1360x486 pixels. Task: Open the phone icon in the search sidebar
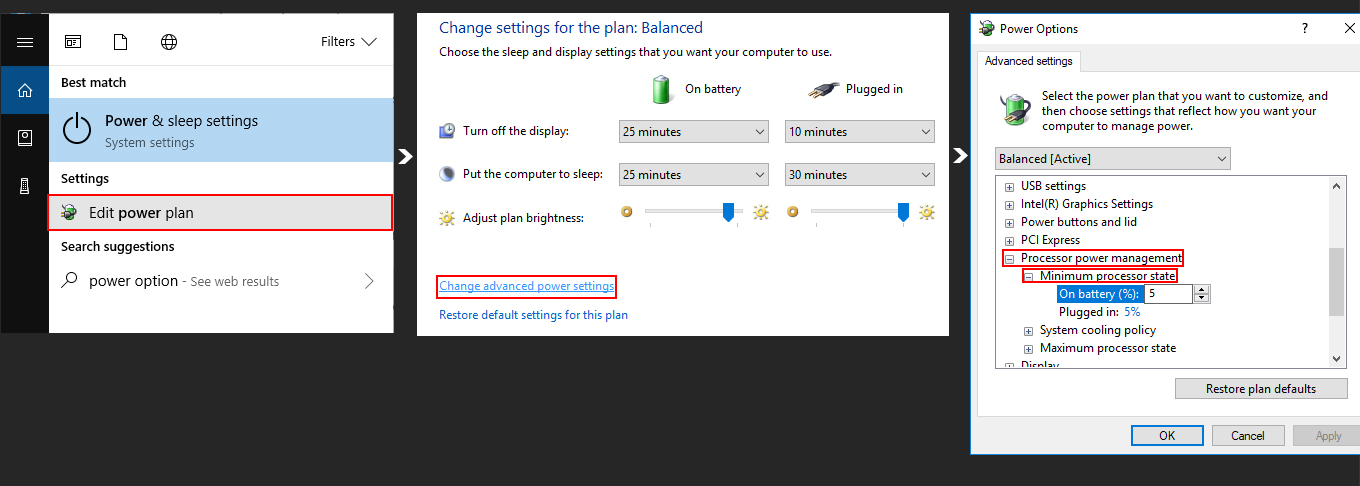tap(25, 186)
